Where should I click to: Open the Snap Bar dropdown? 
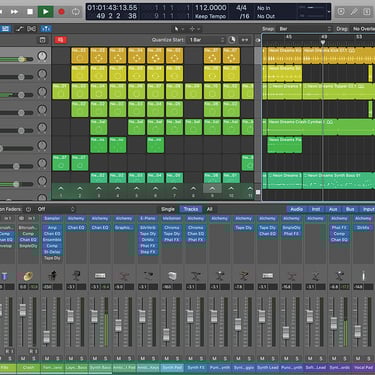(305, 29)
